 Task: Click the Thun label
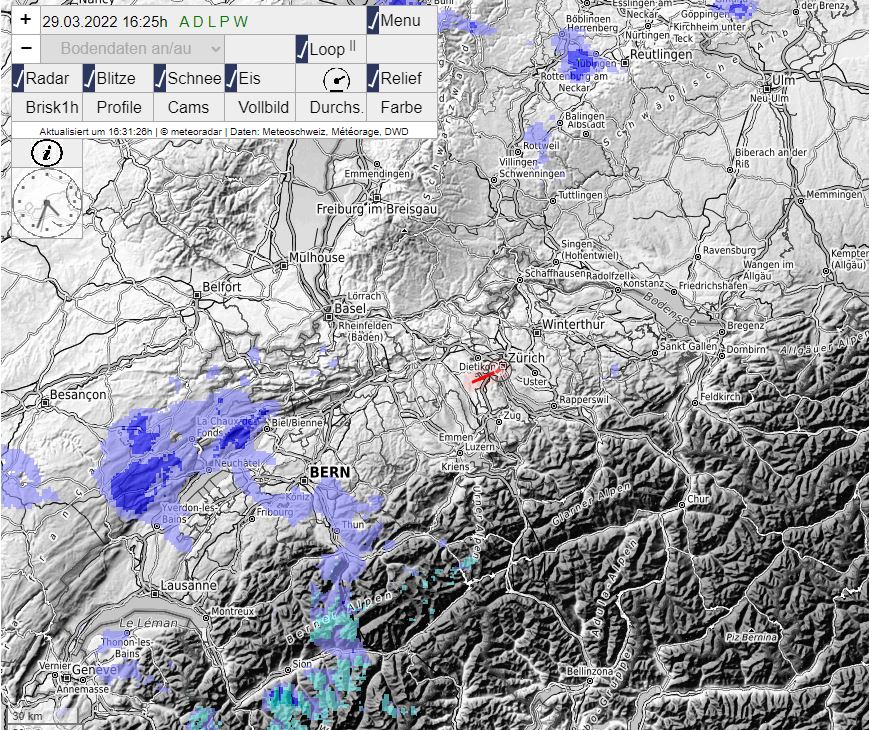tap(353, 524)
